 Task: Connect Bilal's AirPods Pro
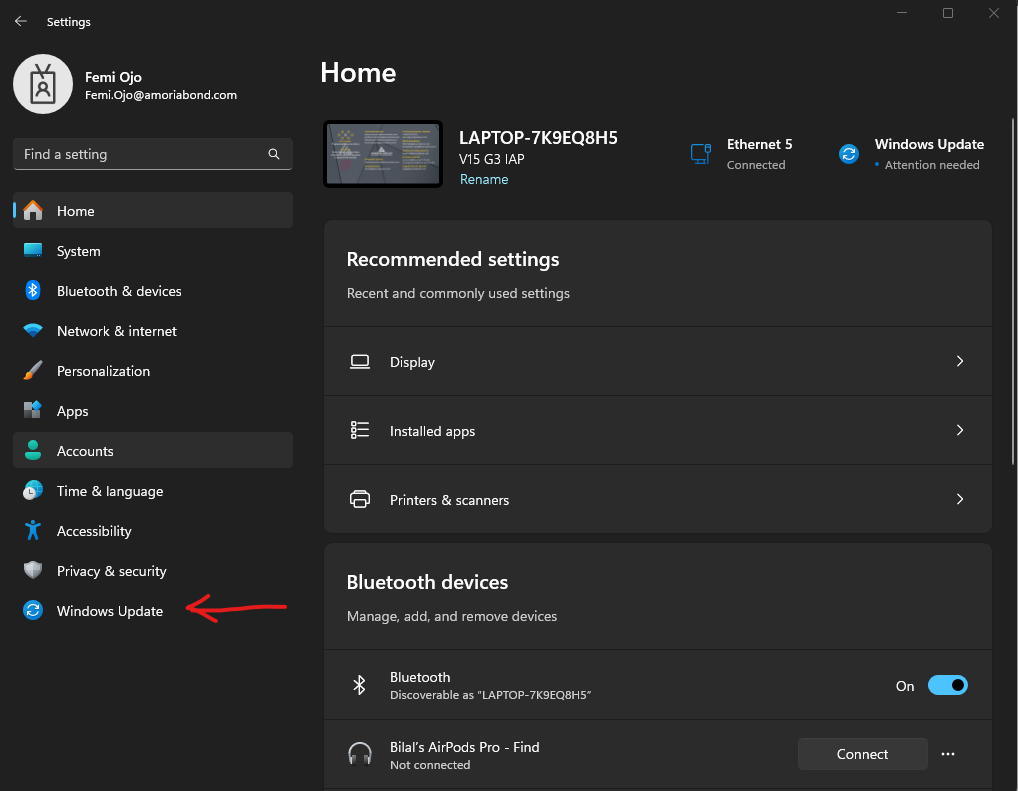(x=862, y=754)
